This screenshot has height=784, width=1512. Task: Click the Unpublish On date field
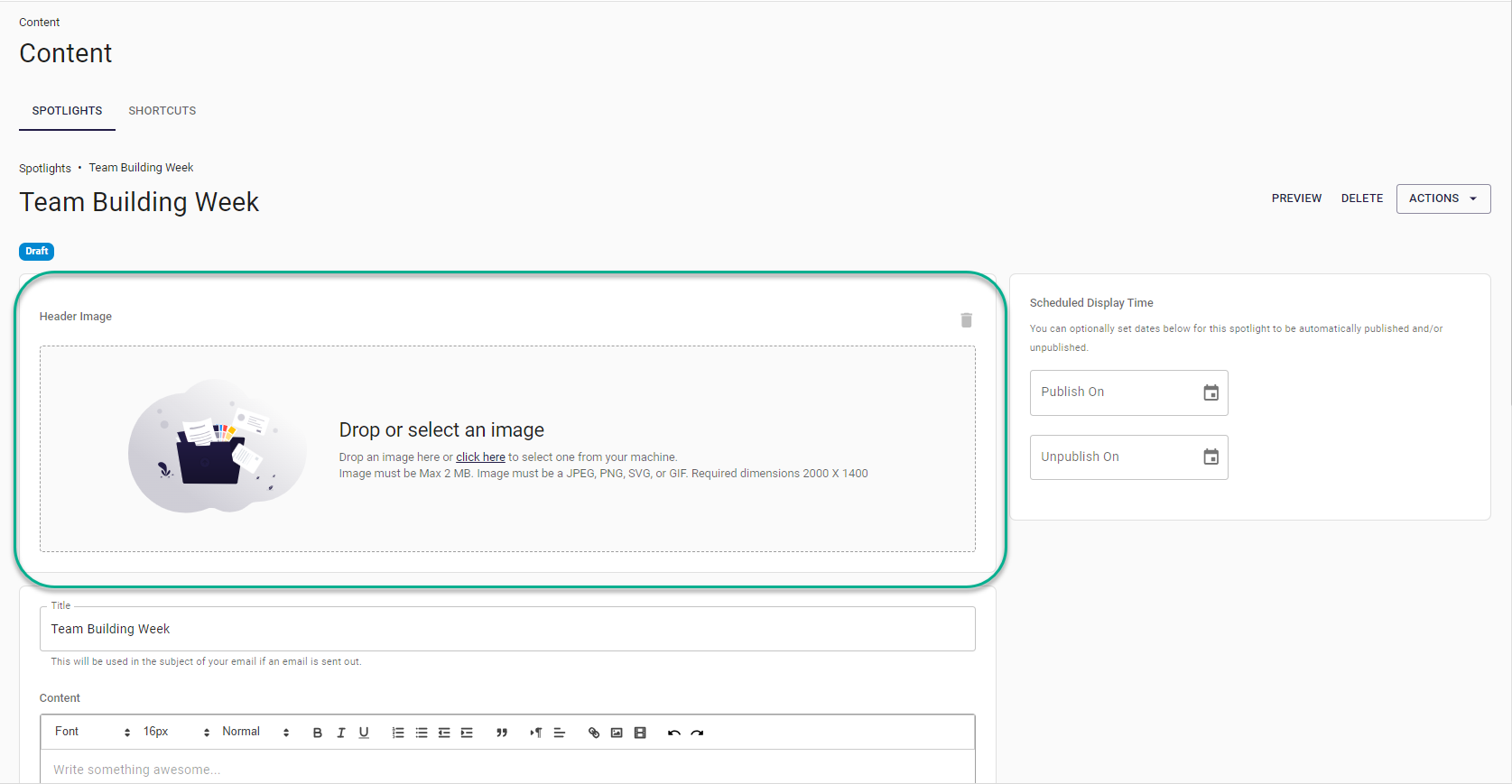(x=1128, y=457)
